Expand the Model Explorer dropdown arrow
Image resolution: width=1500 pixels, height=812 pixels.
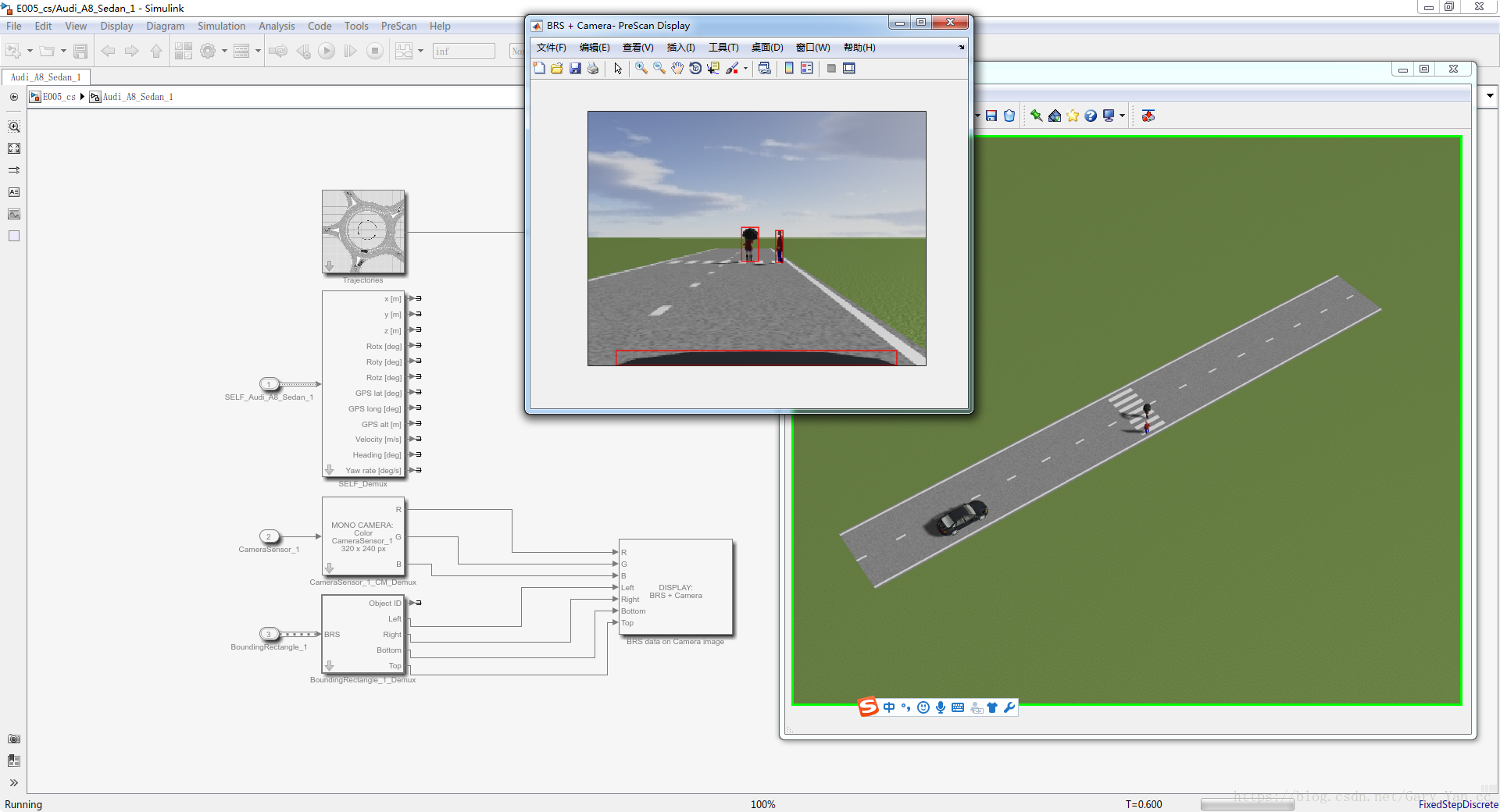[x=258, y=52]
